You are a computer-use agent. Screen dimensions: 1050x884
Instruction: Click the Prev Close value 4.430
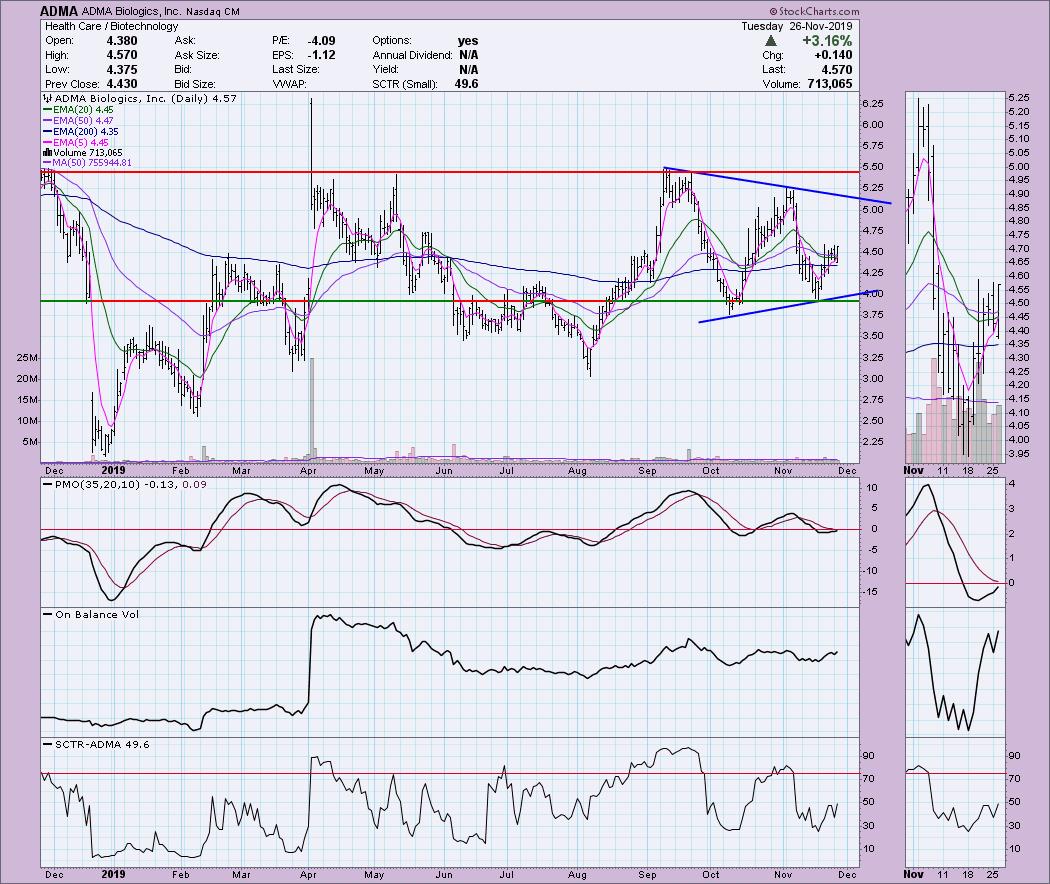pos(121,84)
